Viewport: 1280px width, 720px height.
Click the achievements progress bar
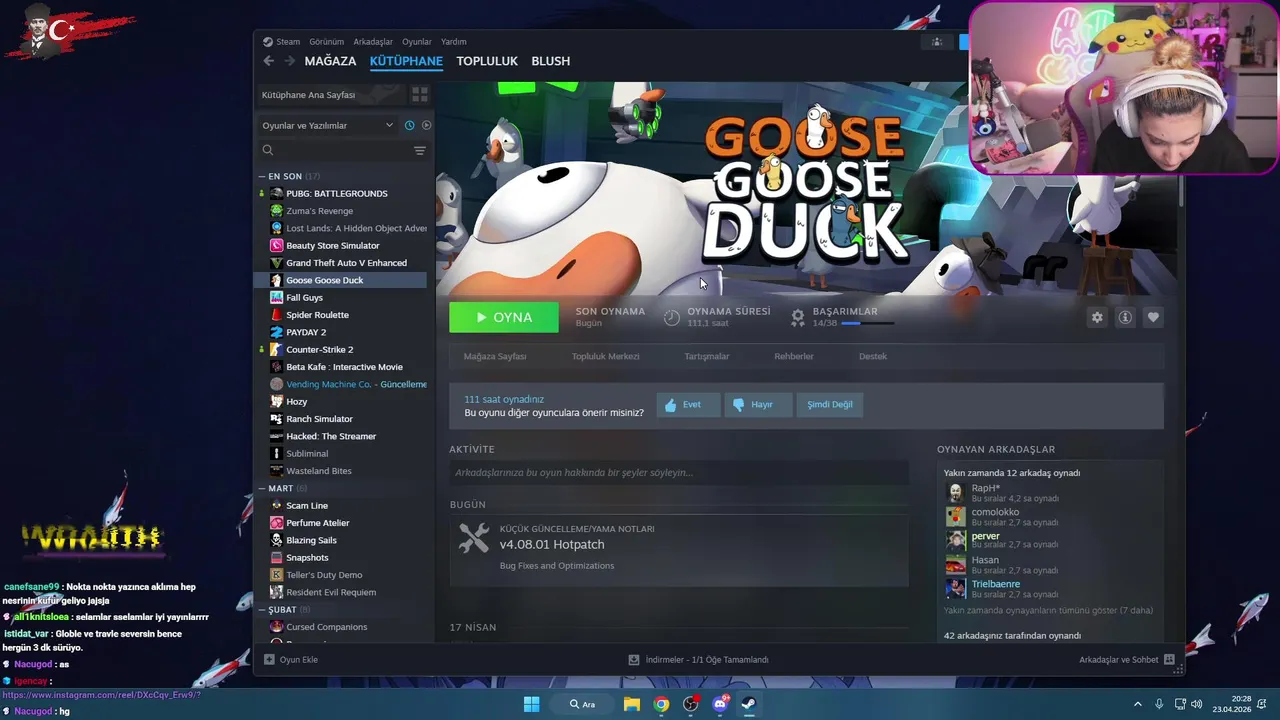tap(866, 324)
